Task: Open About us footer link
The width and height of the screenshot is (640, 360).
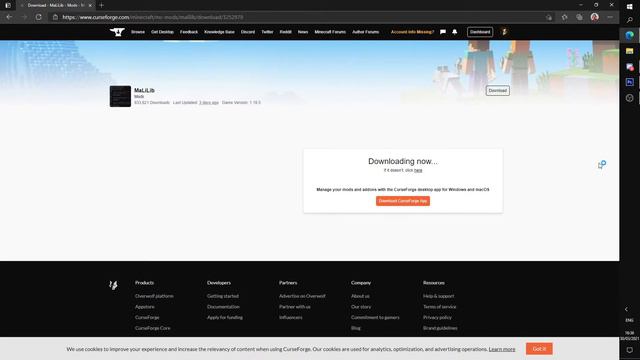Action: click(360, 296)
